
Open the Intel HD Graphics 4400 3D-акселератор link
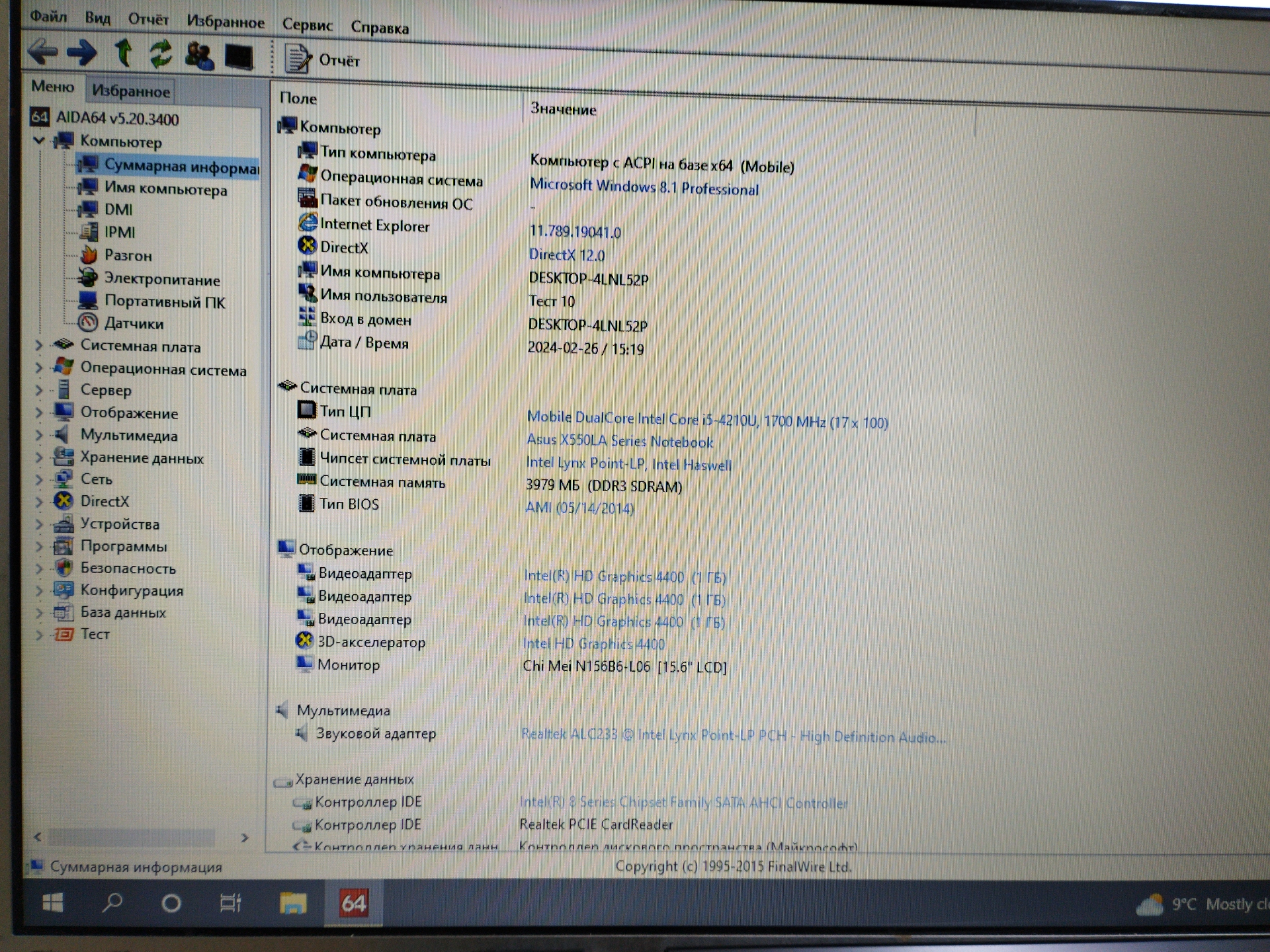click(593, 644)
